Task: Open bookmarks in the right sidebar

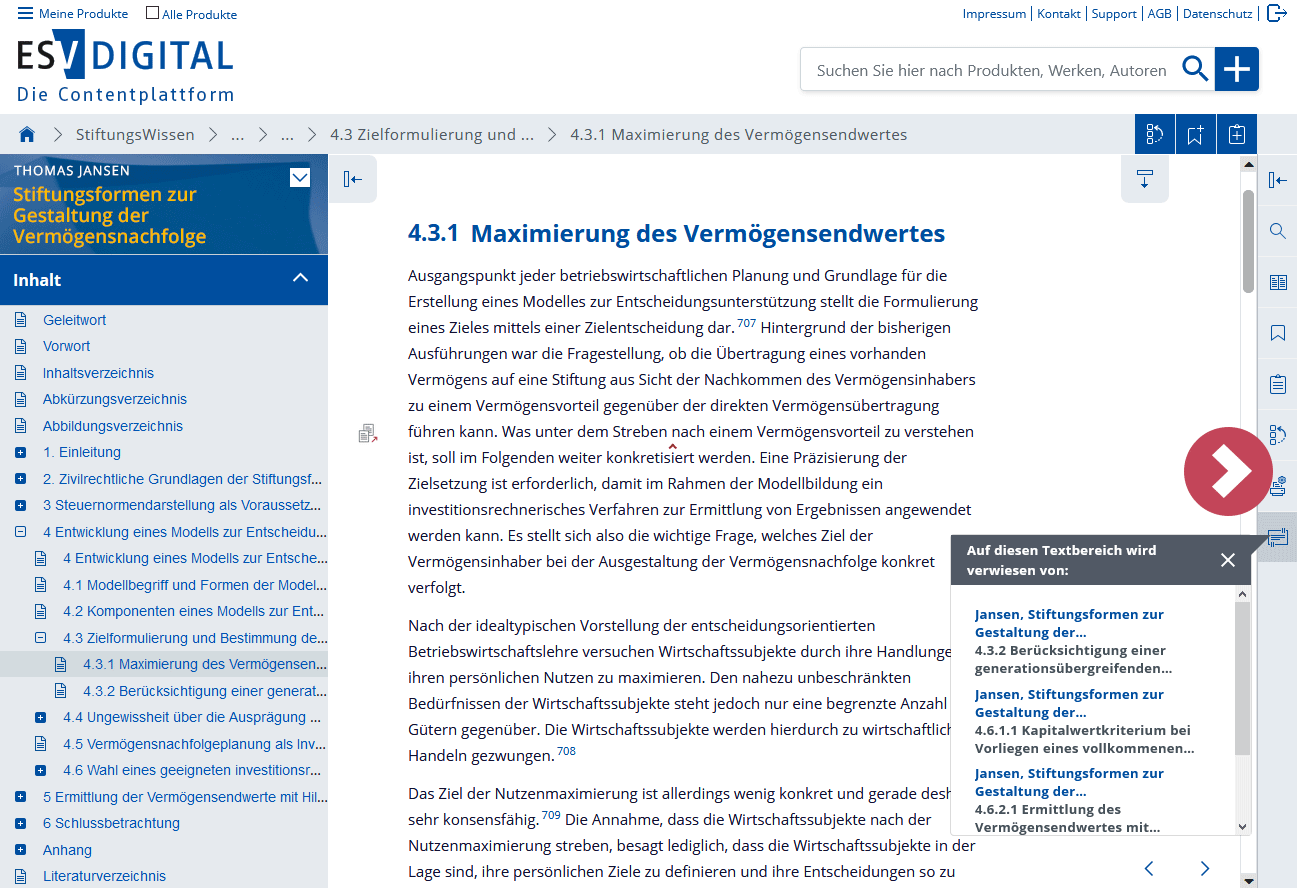Action: click(x=1277, y=333)
